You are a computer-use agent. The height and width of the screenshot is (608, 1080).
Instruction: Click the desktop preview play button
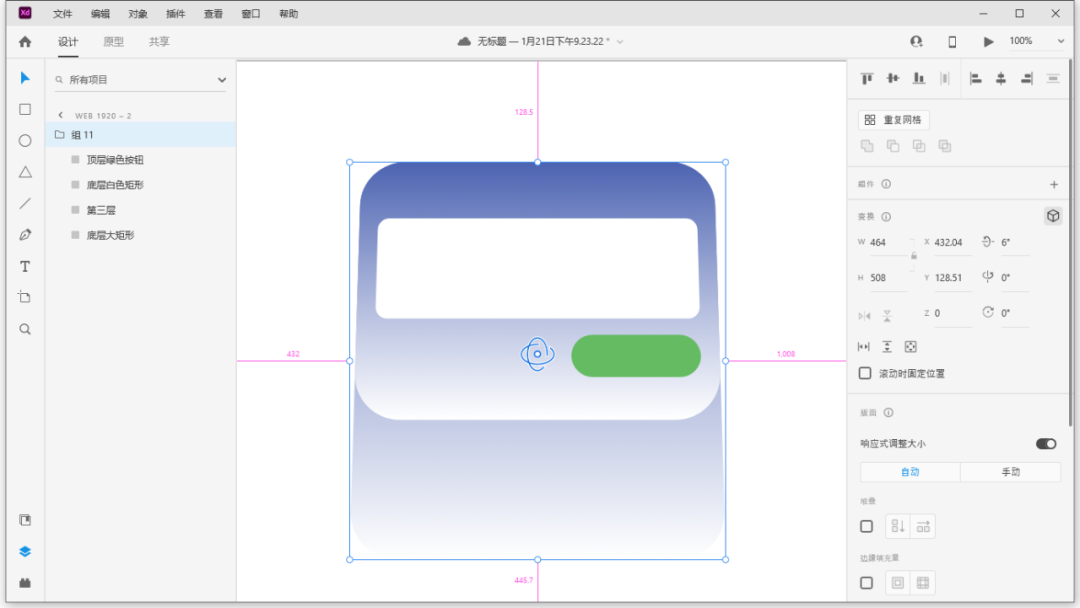[988, 41]
